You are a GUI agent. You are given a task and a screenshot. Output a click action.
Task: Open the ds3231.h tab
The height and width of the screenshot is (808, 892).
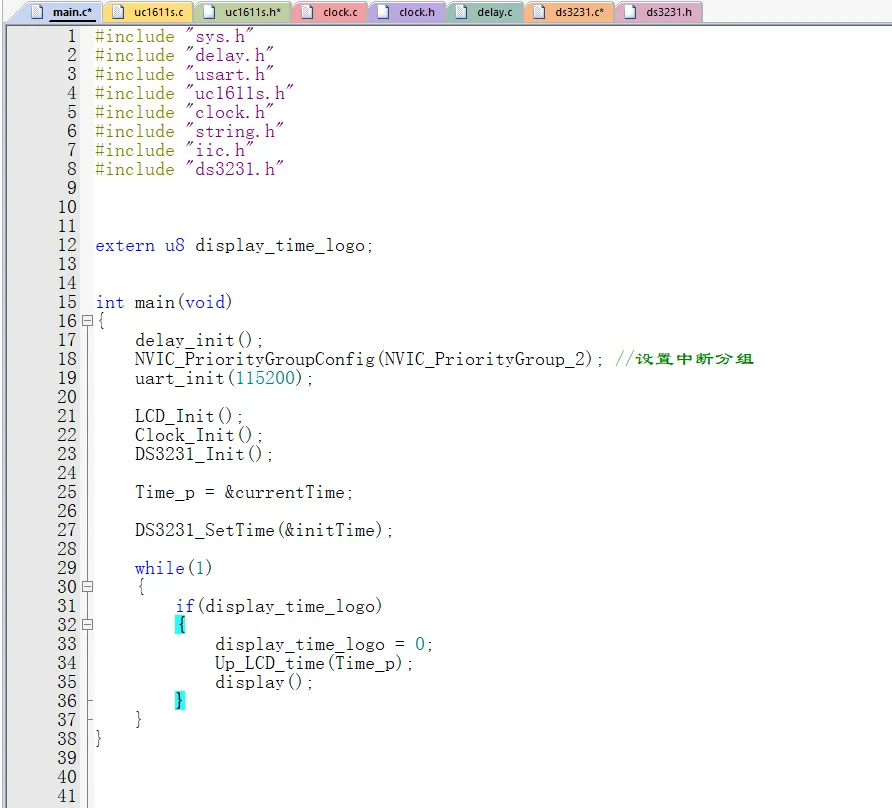[659, 12]
